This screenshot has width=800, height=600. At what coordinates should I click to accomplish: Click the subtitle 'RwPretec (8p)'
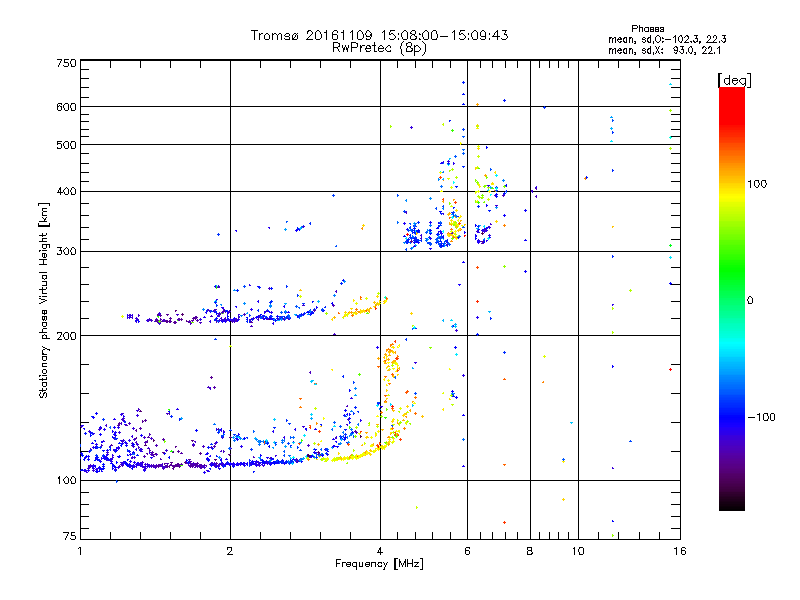click(x=379, y=48)
